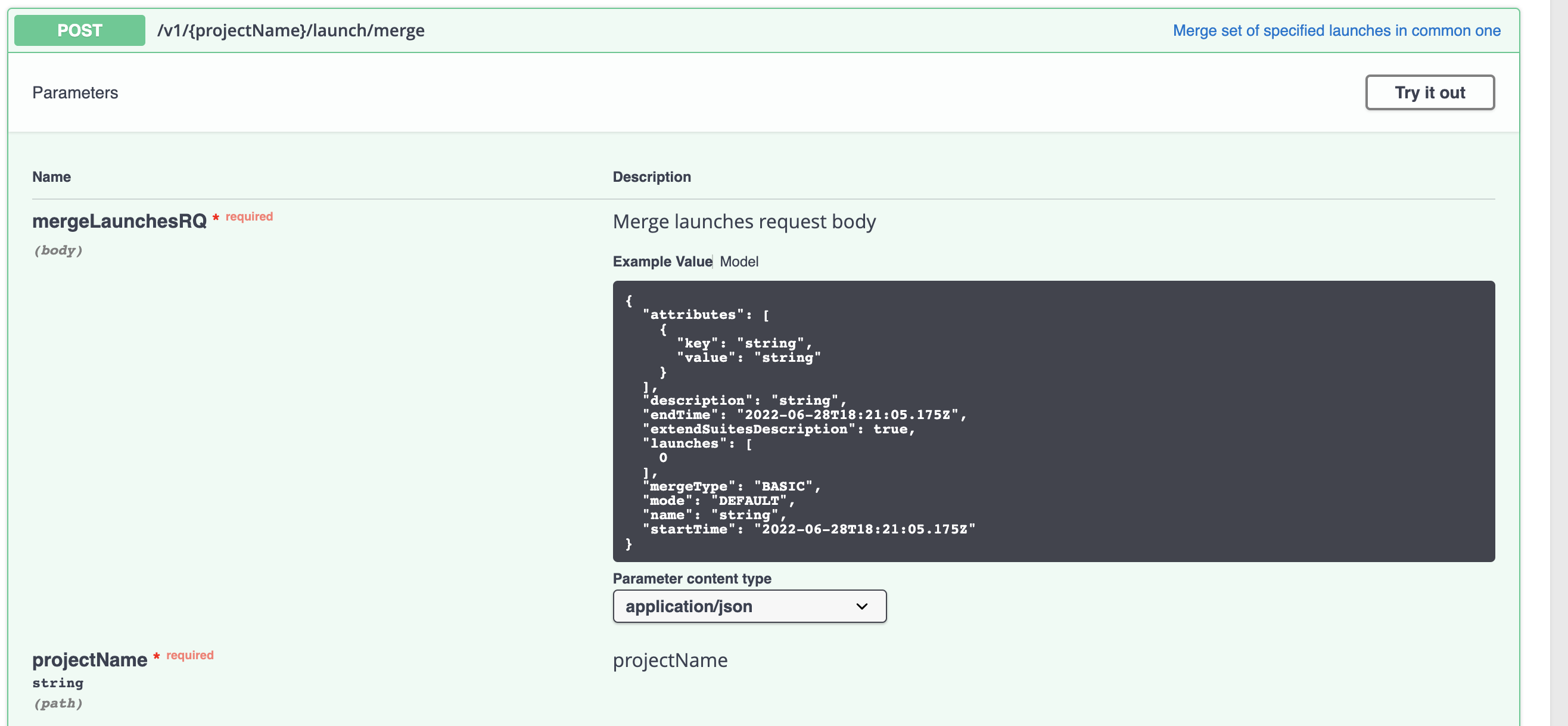
Task: Click the Parameters section heading
Action: [75, 92]
